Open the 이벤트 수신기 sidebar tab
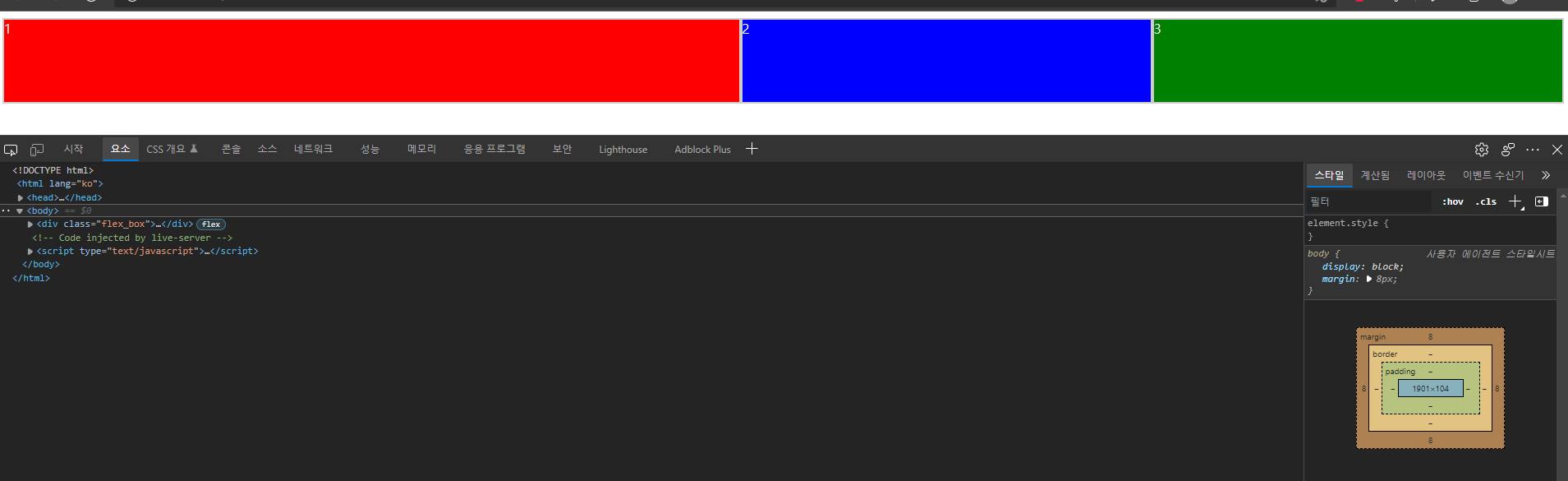Viewport: 1568px width, 481px height. [x=1493, y=175]
